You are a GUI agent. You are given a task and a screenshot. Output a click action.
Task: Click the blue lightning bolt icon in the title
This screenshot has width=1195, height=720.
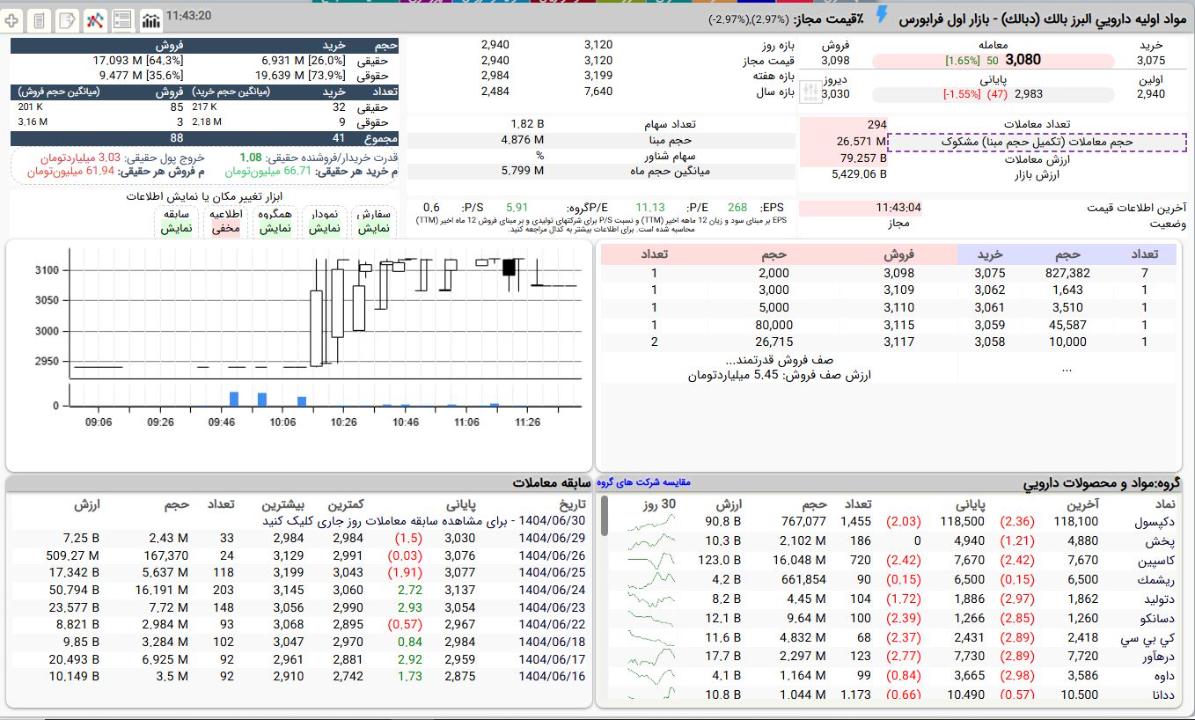(881, 14)
